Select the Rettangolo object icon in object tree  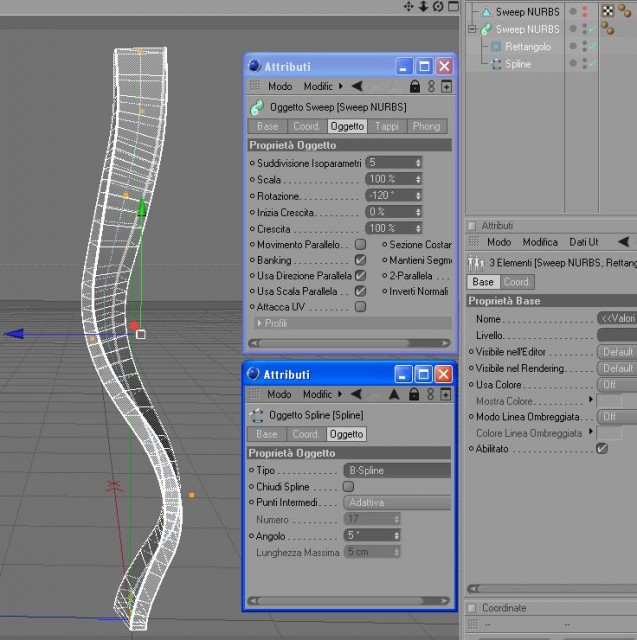point(495,47)
